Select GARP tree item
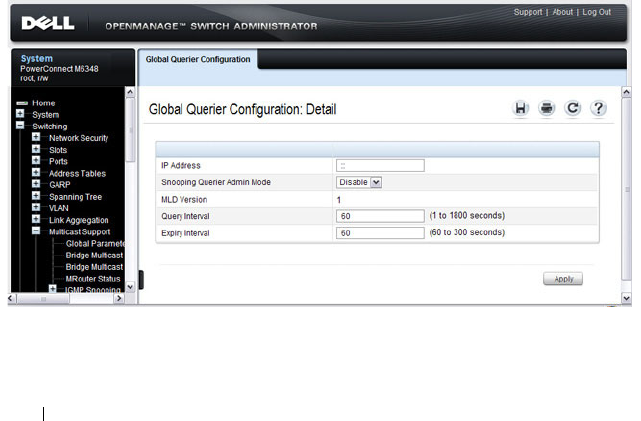641x421 pixels. pyautogui.click(x=60, y=185)
